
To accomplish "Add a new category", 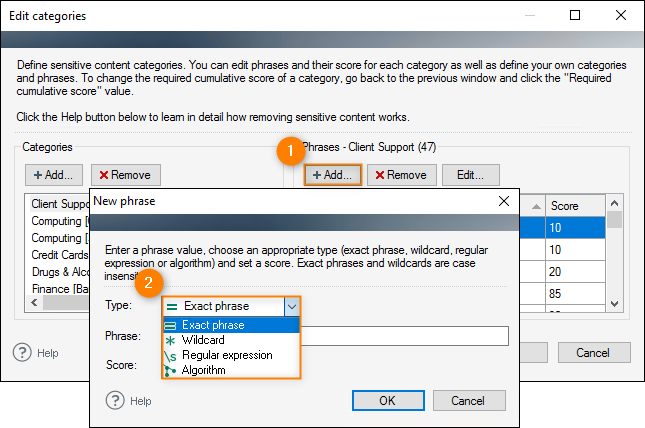I will [54, 175].
